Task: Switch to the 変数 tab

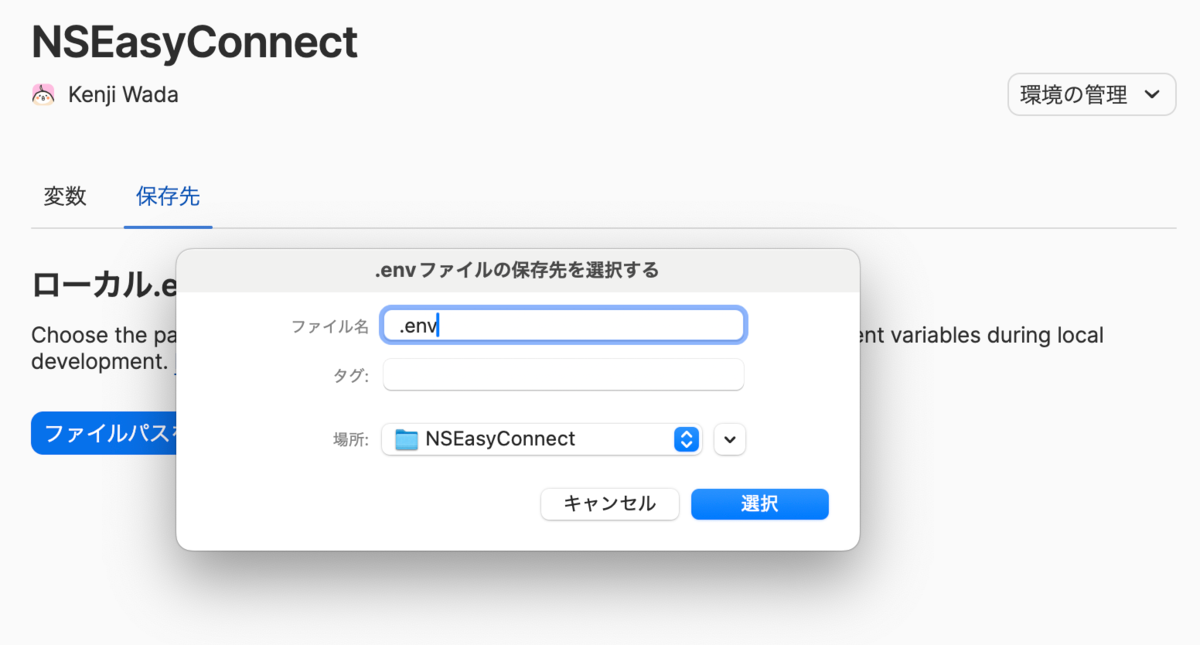Action: 65,197
